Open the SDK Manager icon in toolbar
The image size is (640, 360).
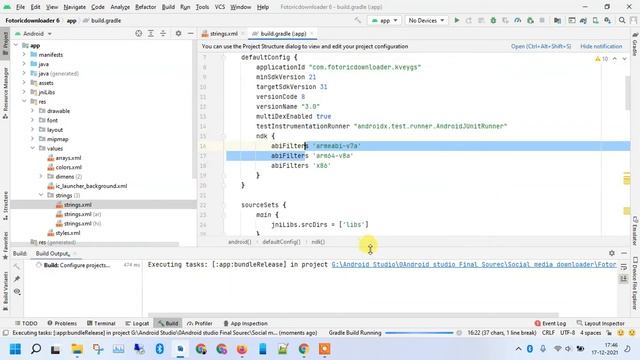click(x=608, y=20)
